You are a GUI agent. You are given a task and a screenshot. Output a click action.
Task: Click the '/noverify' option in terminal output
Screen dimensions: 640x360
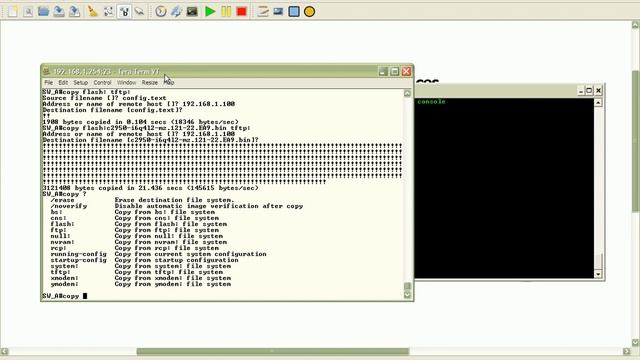coord(69,206)
